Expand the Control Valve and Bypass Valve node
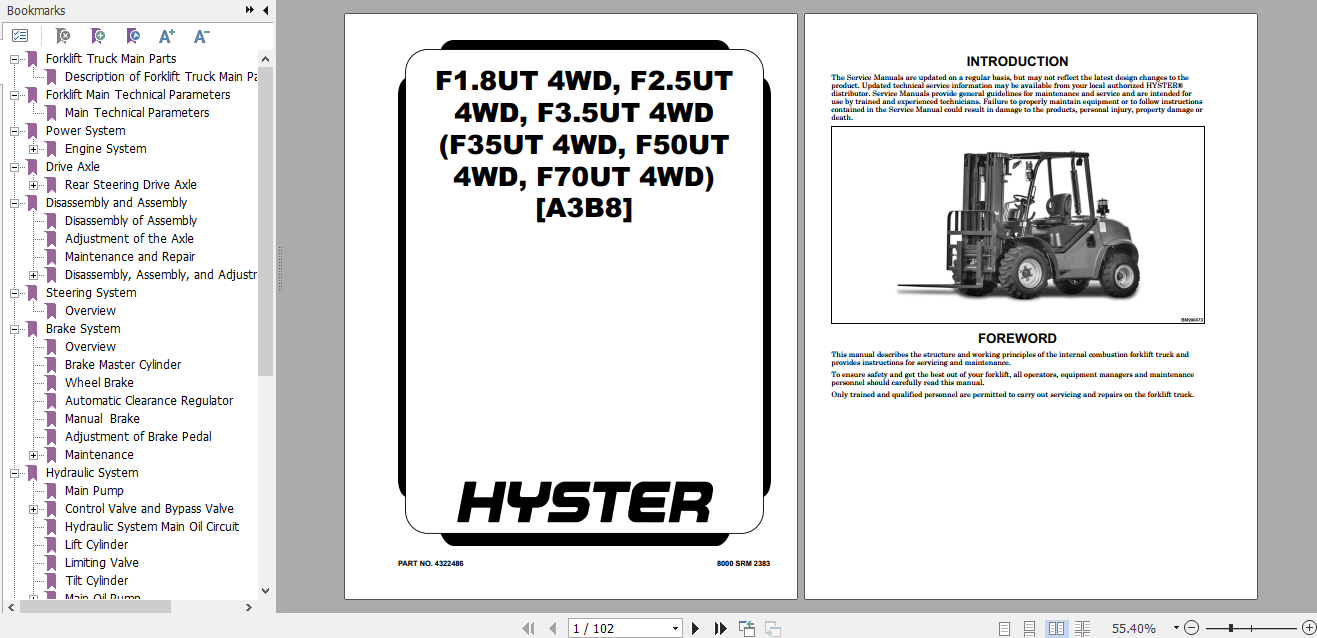This screenshot has height=638, width=1317. coord(33,508)
